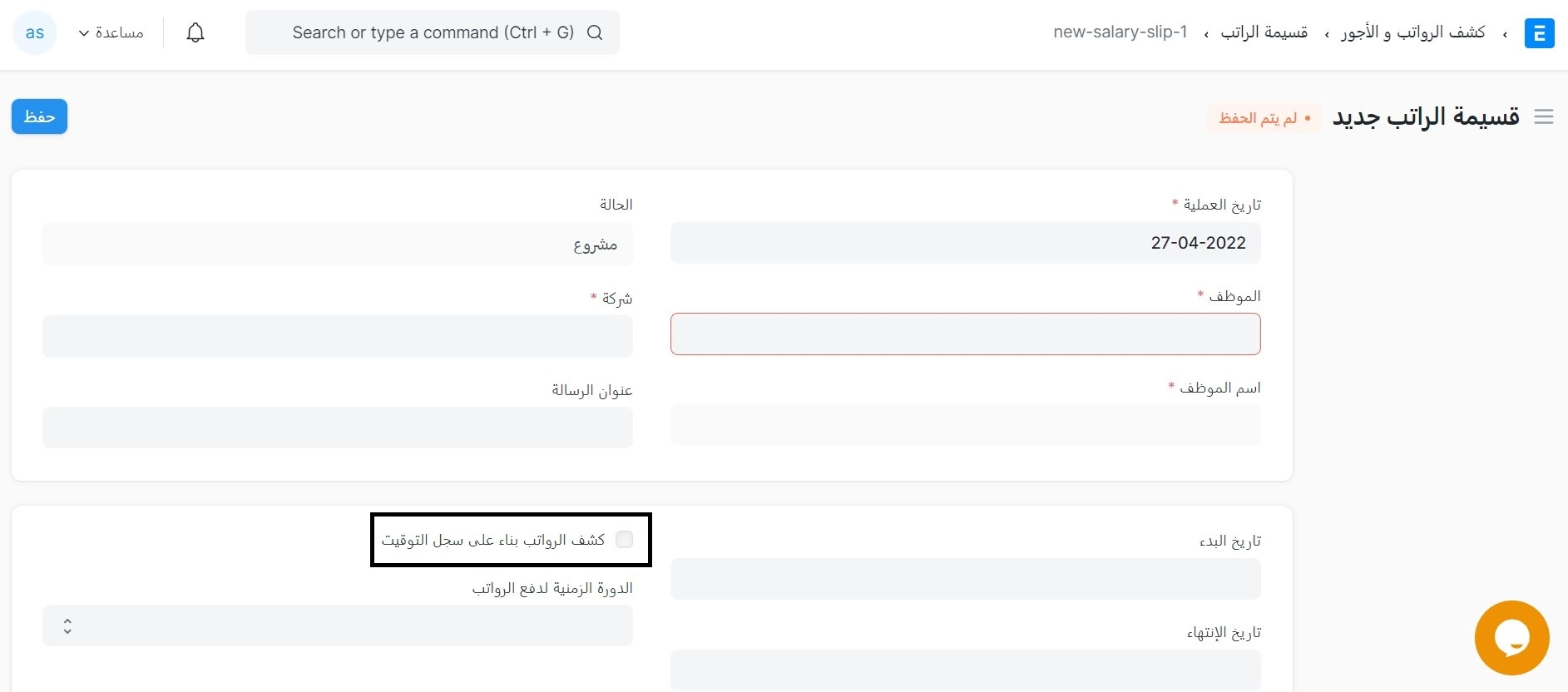This screenshot has width=1568, height=692.
Task: Click the تاريخ البدء start date field
Action: click(x=966, y=579)
